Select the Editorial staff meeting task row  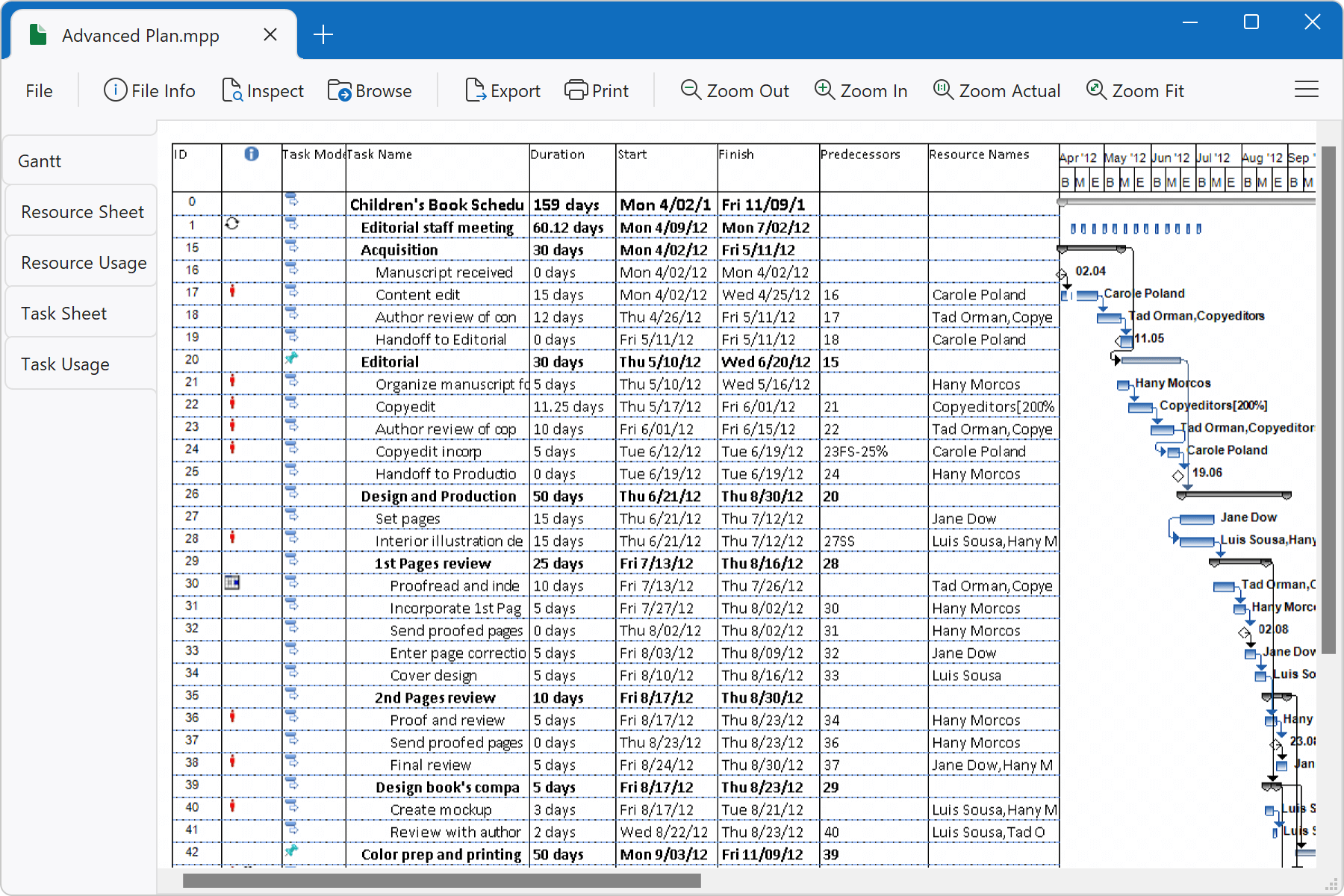tap(615, 227)
